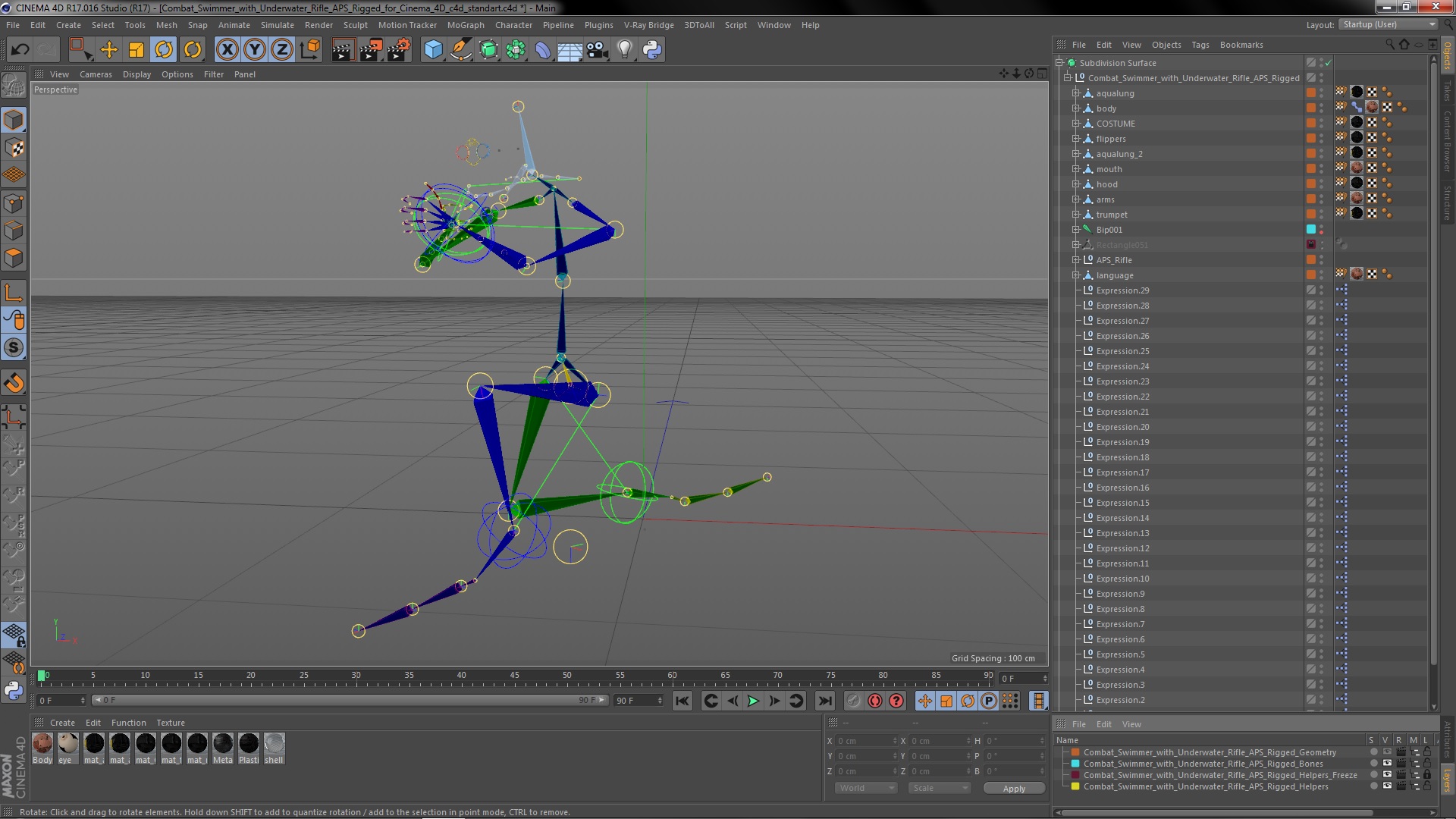Toggle Subdivision Surface enable checkmark
Image resolution: width=1456 pixels, height=819 pixels.
coord(1329,63)
